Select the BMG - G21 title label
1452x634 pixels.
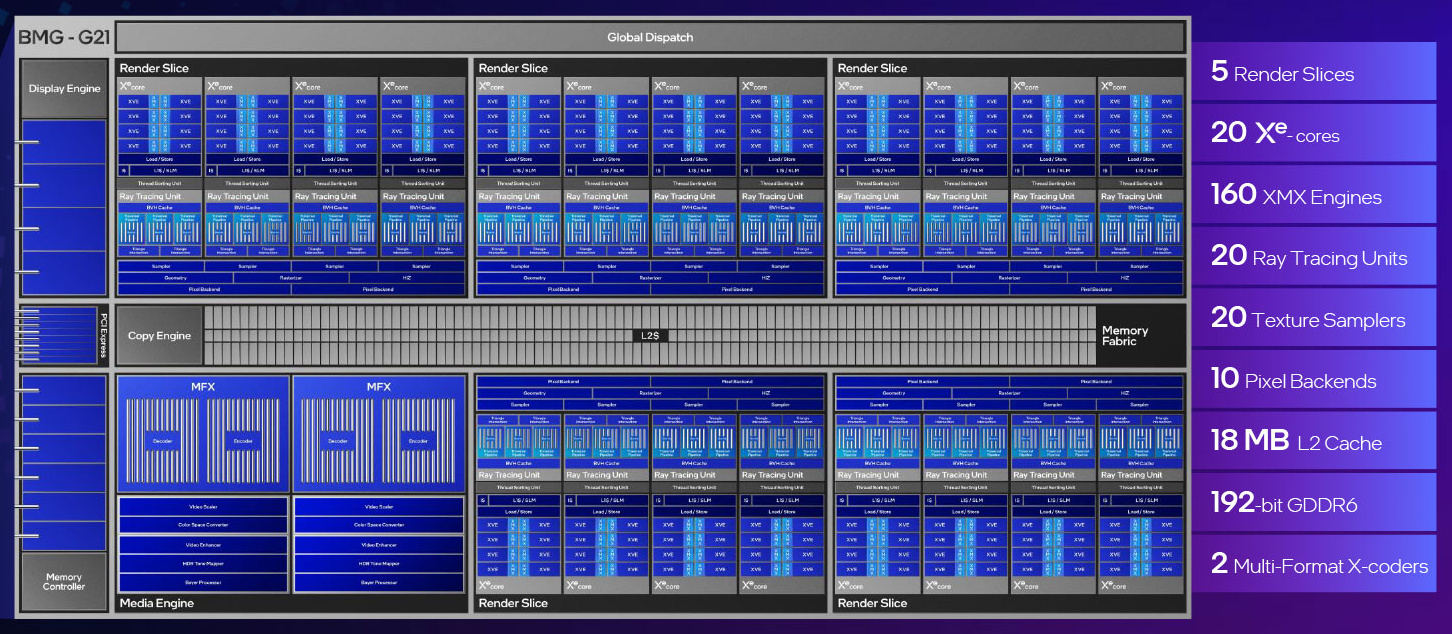[x=62, y=37]
